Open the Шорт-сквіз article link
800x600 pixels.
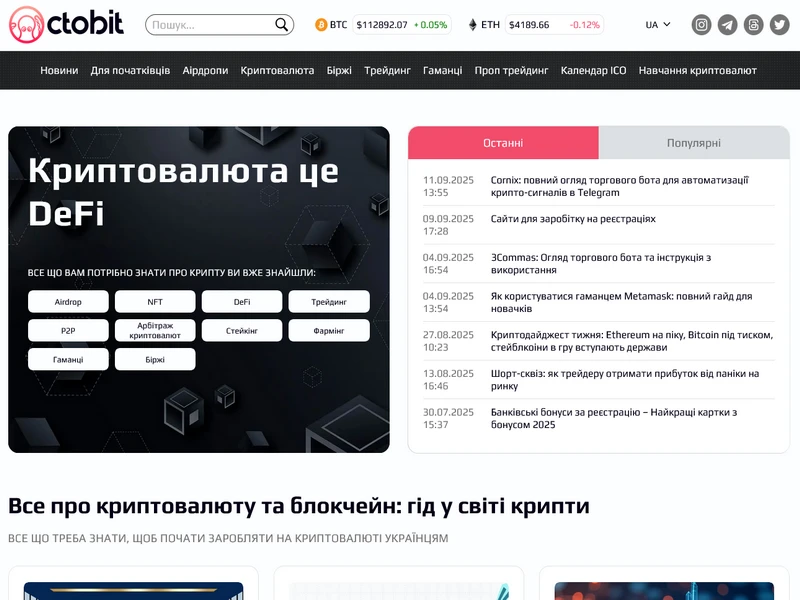[625, 380]
